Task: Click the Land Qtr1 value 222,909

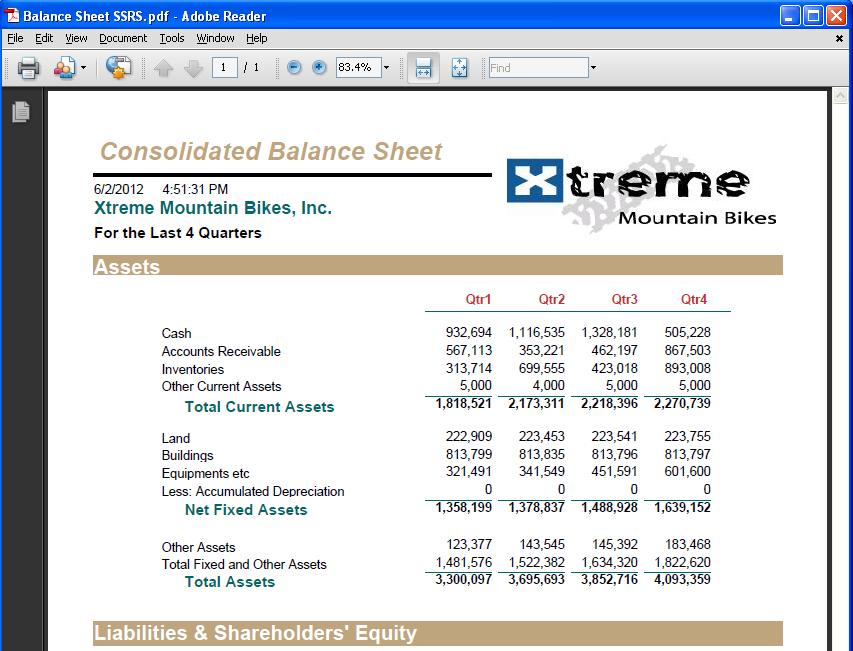Action: (x=469, y=436)
